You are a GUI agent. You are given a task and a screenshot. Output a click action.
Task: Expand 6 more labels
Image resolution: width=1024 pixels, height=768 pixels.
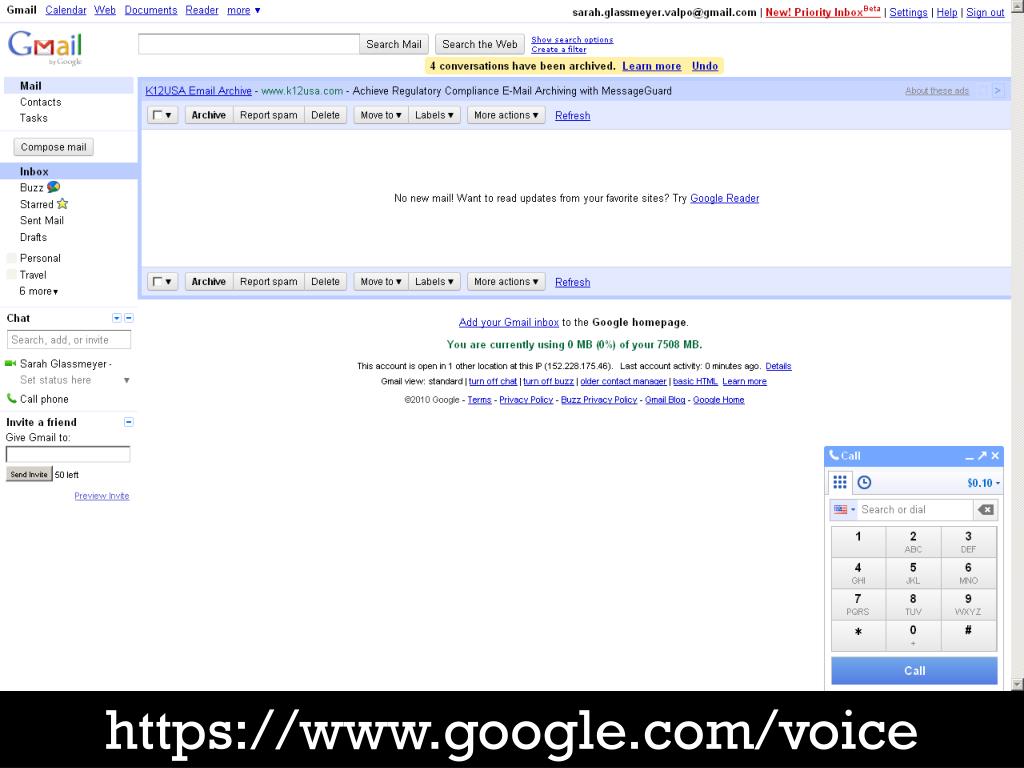click(x=39, y=291)
